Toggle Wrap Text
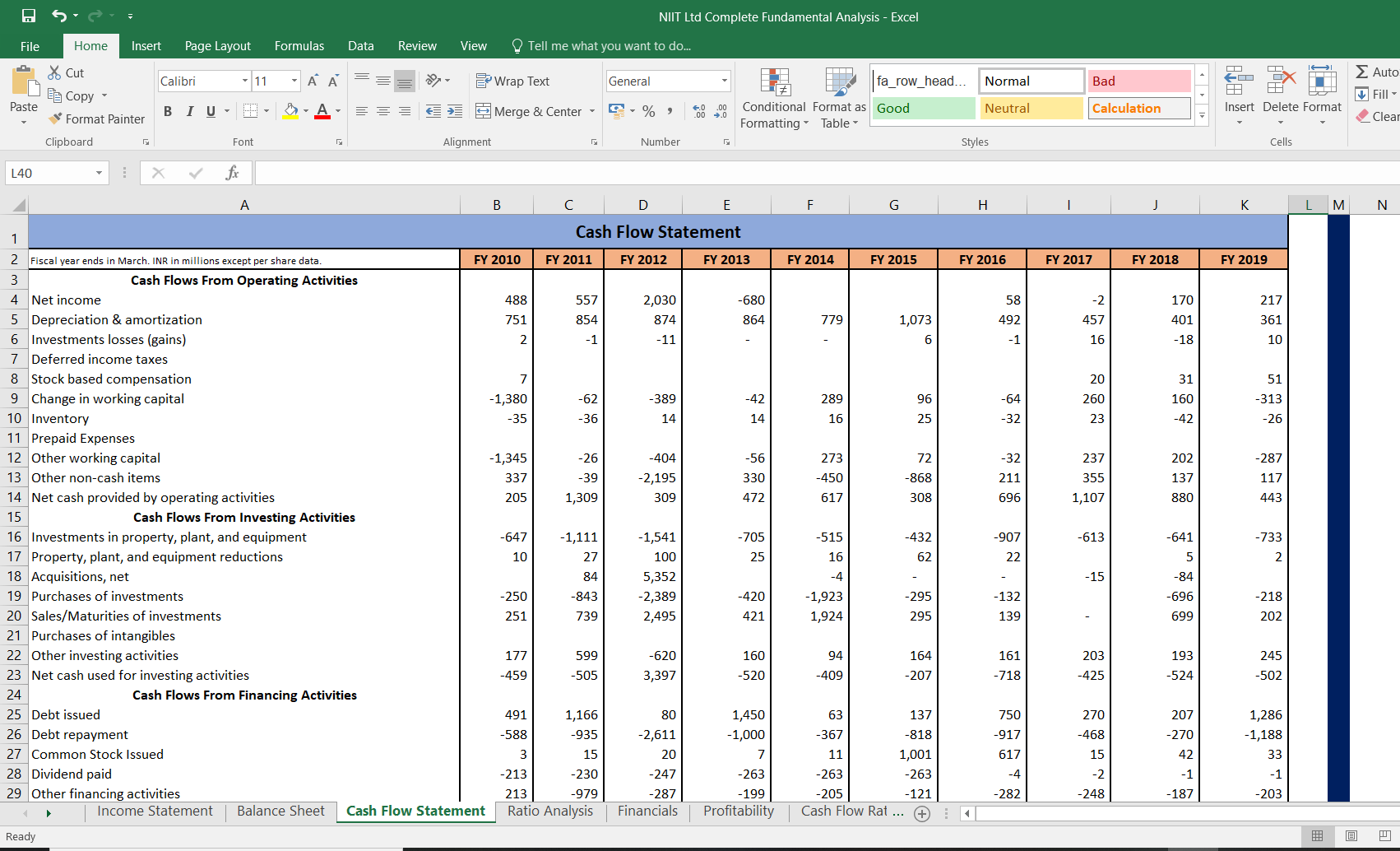 [x=512, y=81]
